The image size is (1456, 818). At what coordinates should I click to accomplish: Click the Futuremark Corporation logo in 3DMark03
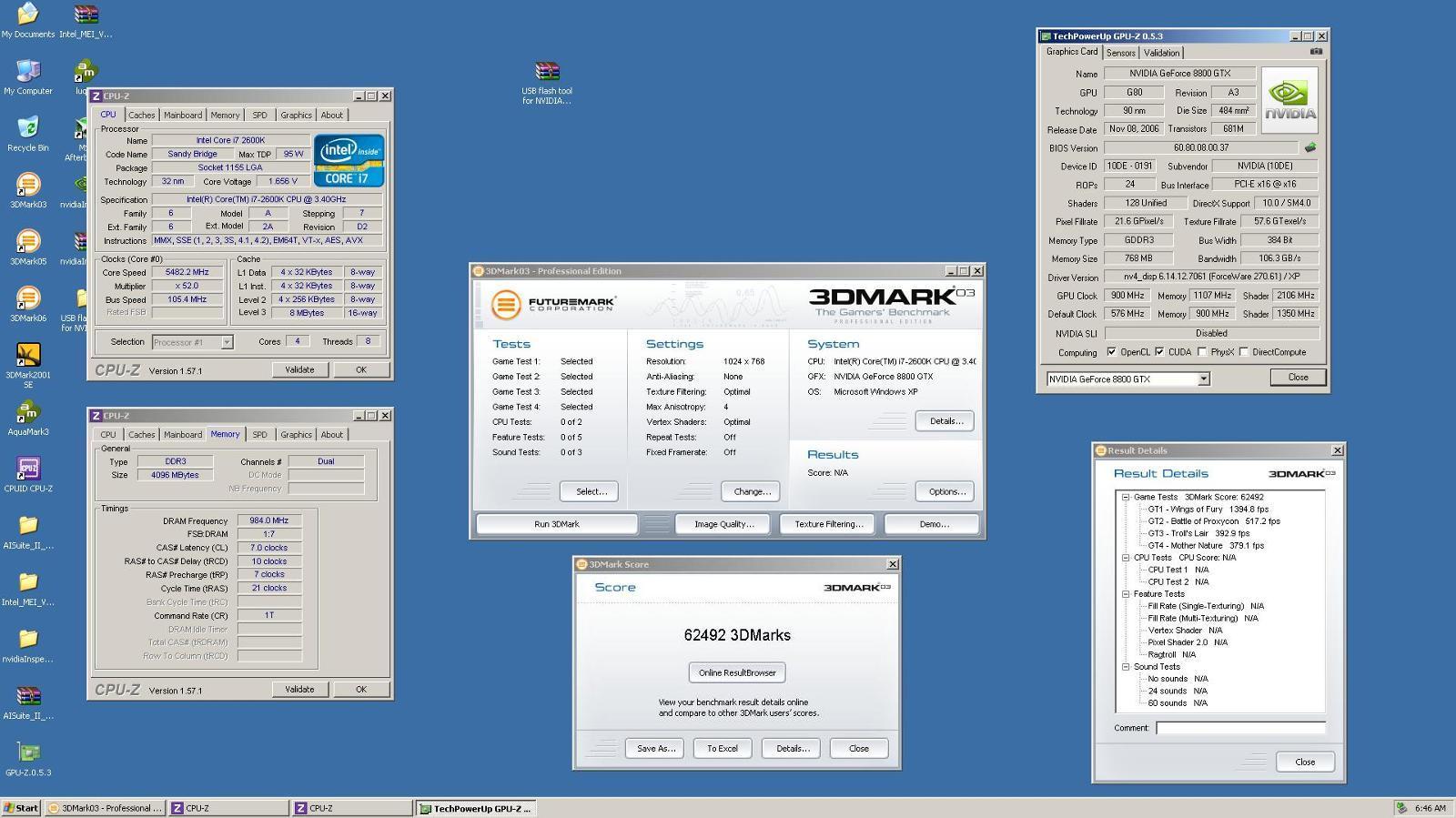(553, 303)
